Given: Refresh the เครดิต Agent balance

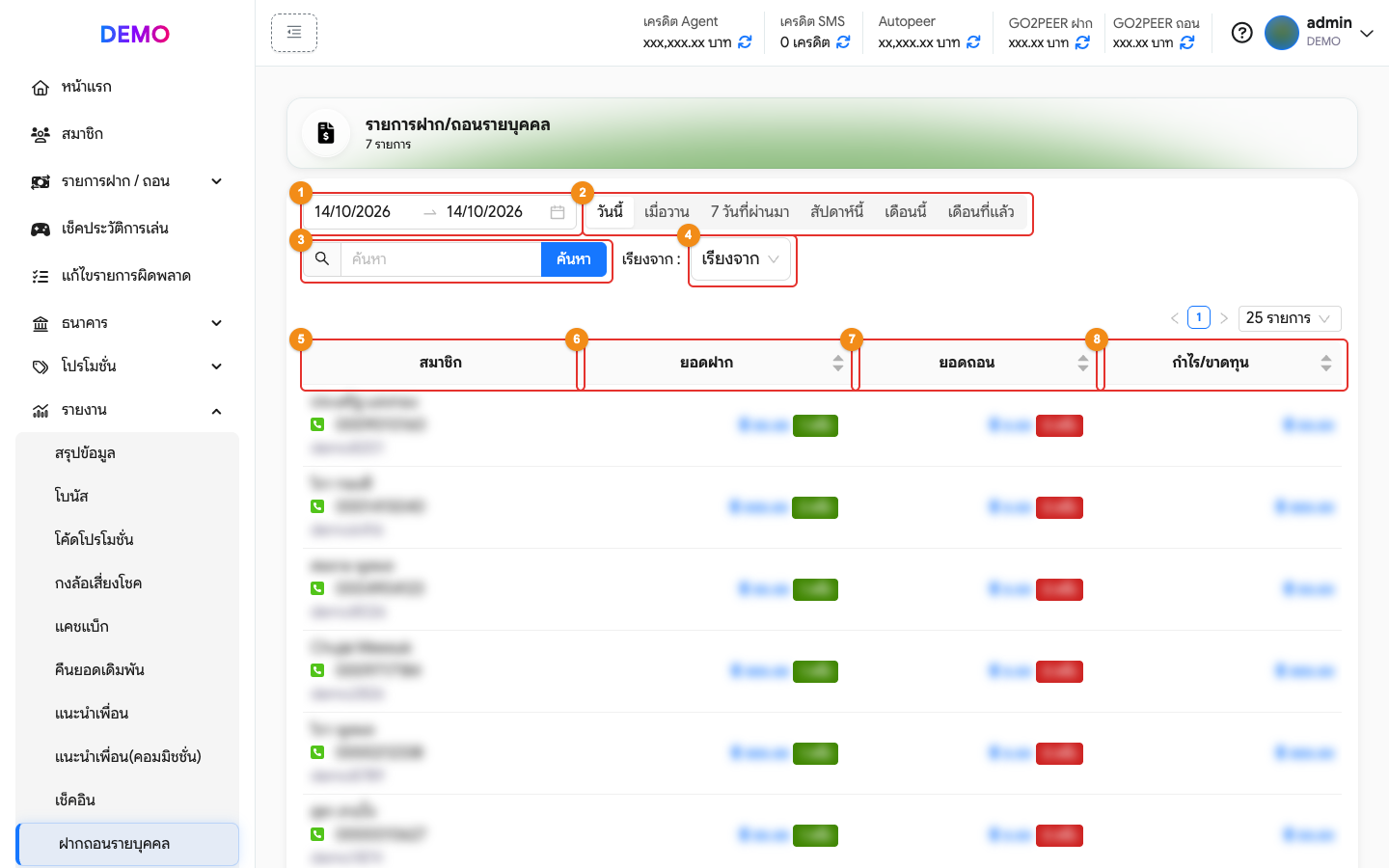Looking at the screenshot, I should point(745,42).
